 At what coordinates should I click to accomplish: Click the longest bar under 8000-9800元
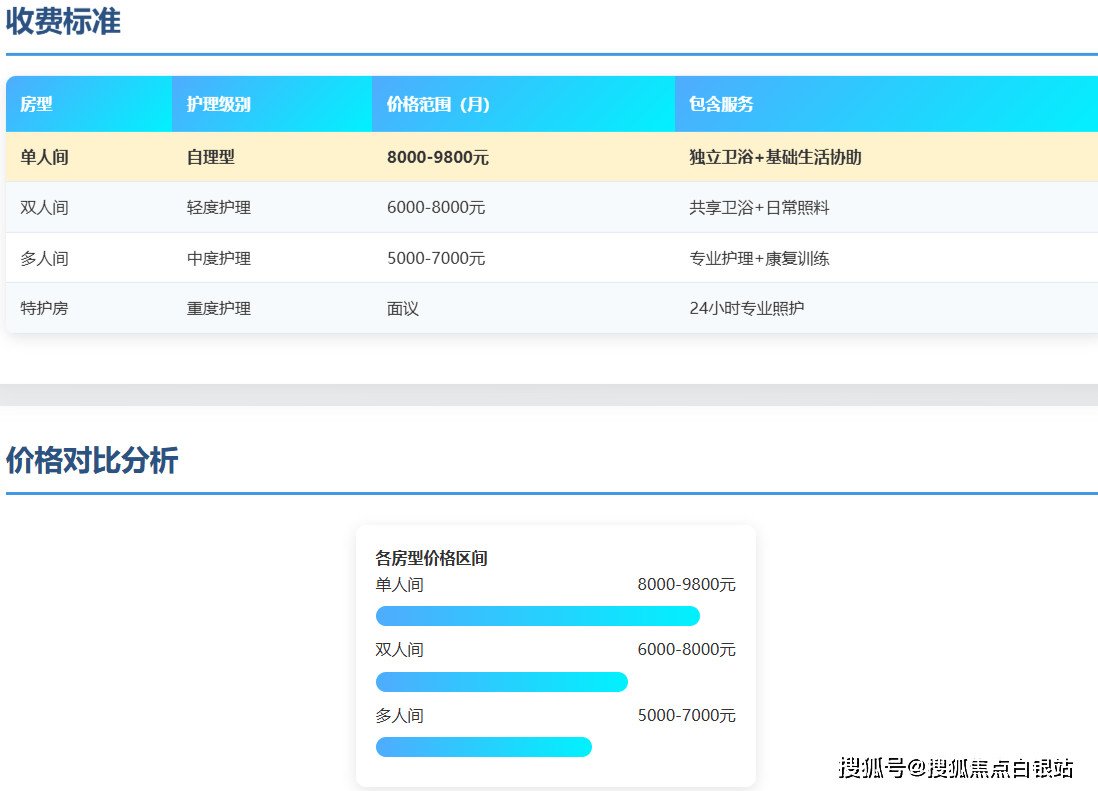pyautogui.click(x=537, y=616)
